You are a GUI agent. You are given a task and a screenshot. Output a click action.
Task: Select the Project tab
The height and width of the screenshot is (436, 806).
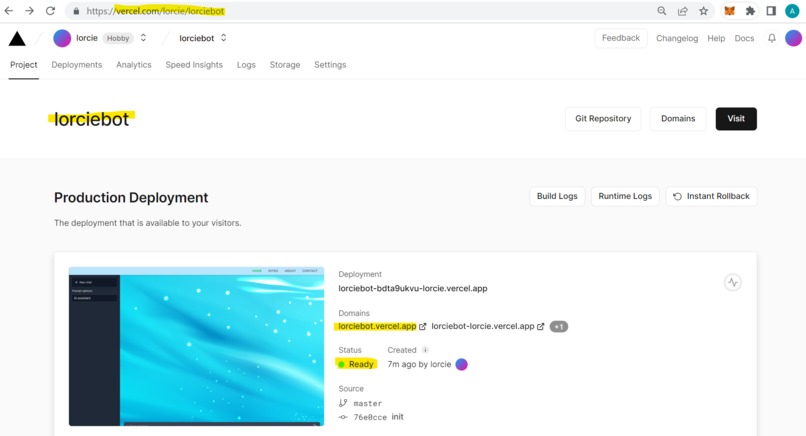pos(24,65)
